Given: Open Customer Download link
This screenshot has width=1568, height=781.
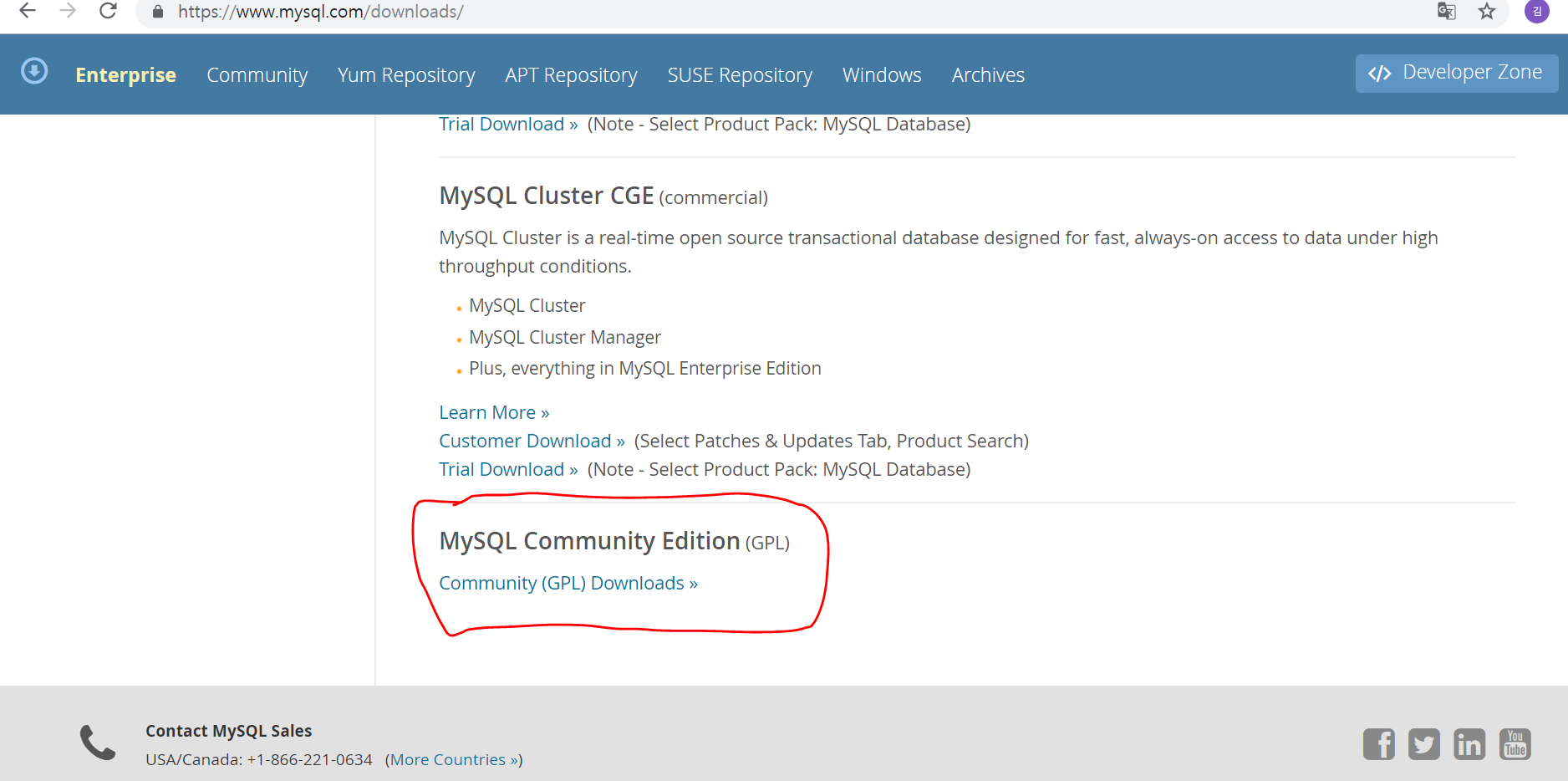Looking at the screenshot, I should [x=532, y=441].
